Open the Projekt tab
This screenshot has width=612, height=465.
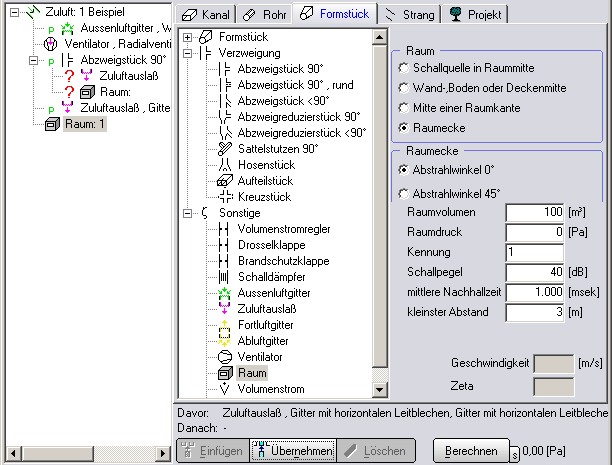[x=474, y=14]
